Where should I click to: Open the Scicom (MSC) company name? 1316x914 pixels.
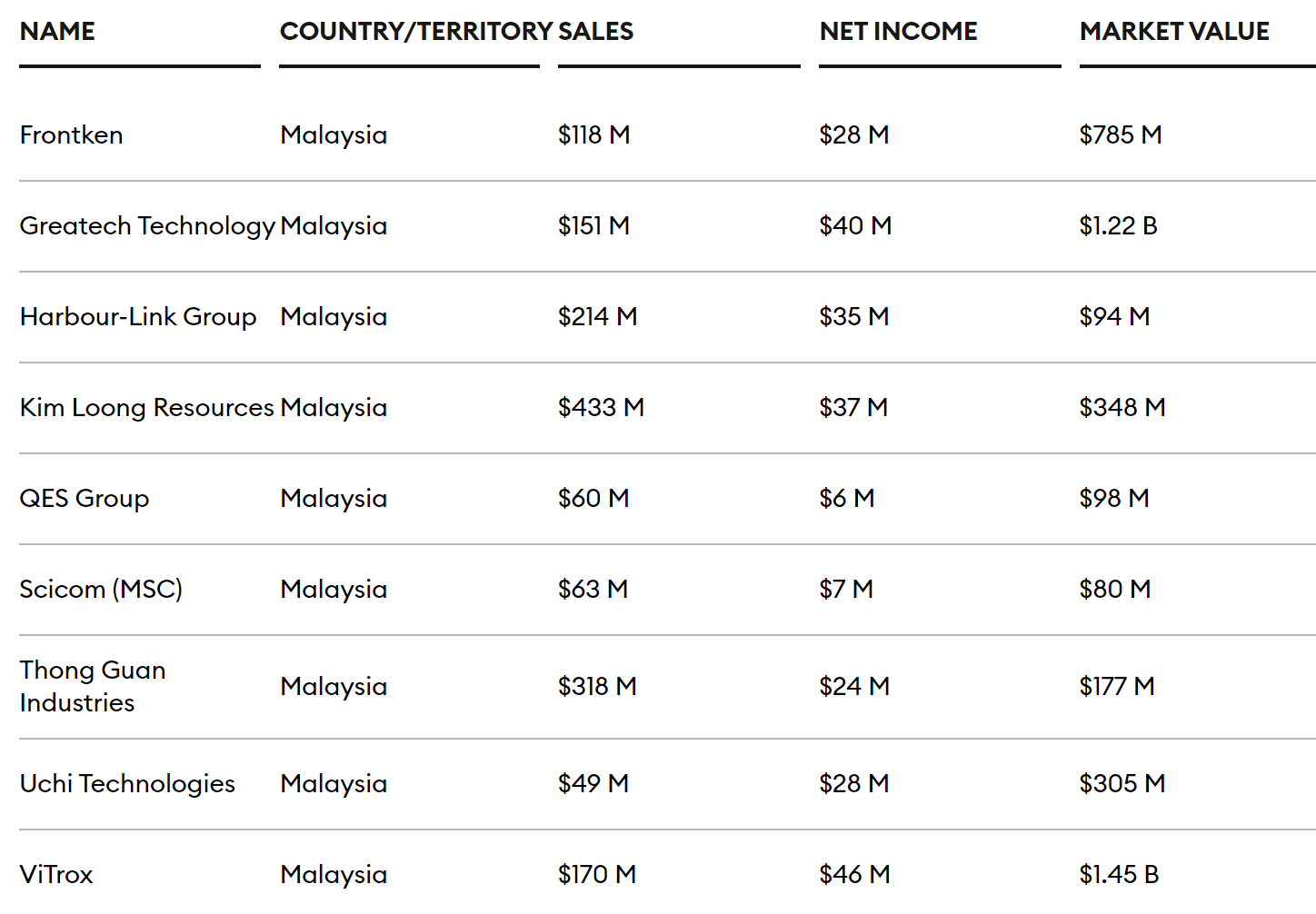point(101,589)
